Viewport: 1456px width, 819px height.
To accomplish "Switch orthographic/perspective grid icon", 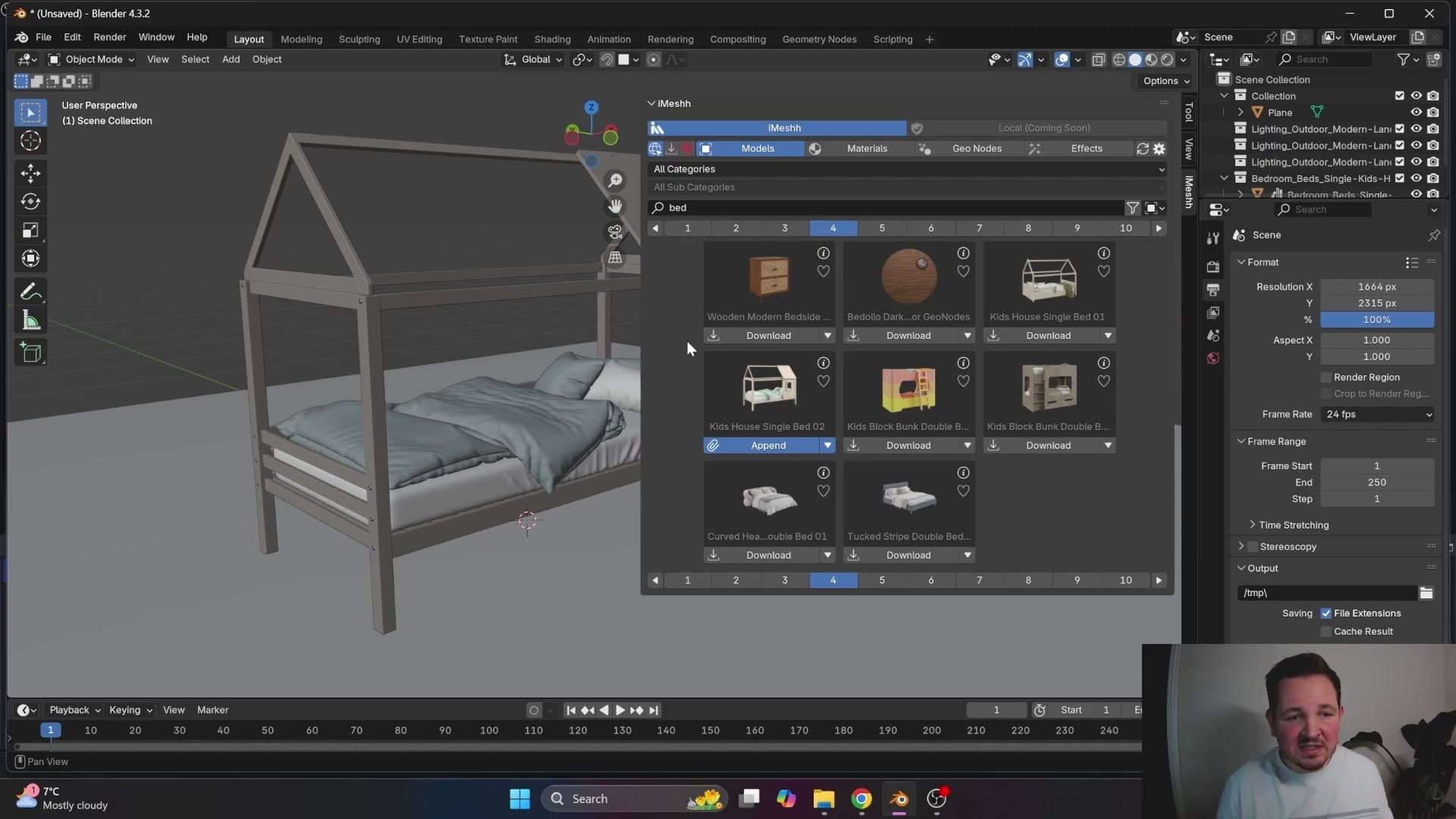I will (x=615, y=258).
